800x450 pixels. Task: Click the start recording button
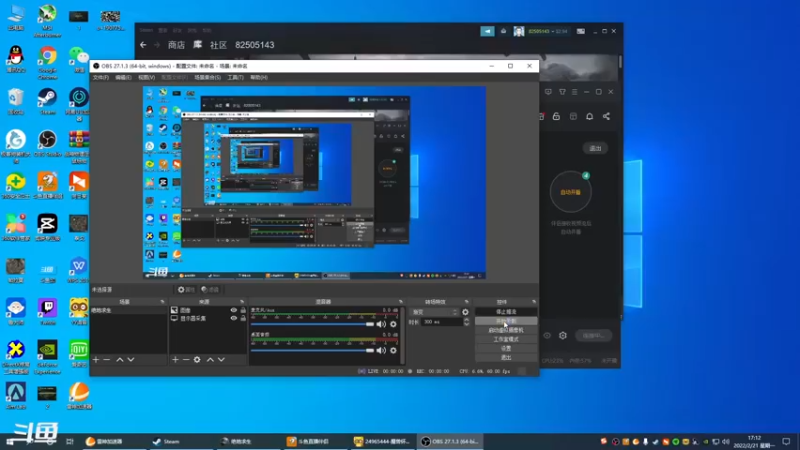click(x=506, y=321)
